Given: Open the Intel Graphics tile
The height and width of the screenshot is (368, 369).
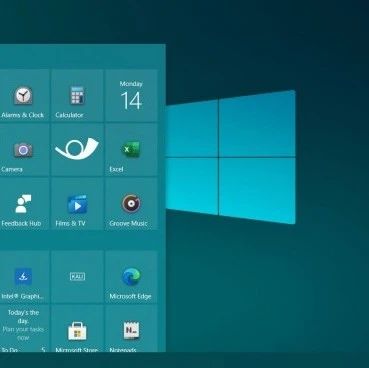Looking at the screenshot, I should point(24,277).
